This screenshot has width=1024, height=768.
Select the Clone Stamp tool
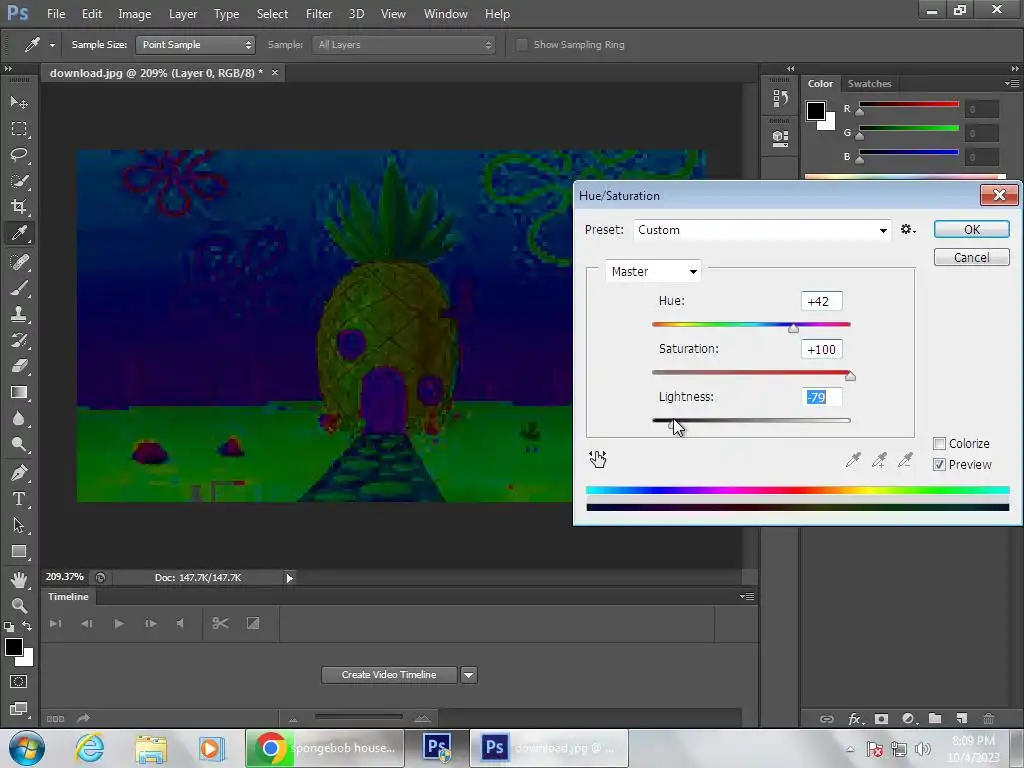19,313
